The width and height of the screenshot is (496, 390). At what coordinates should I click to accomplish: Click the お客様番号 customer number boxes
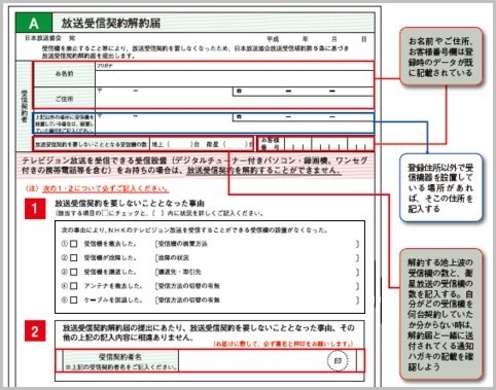tap(328, 144)
